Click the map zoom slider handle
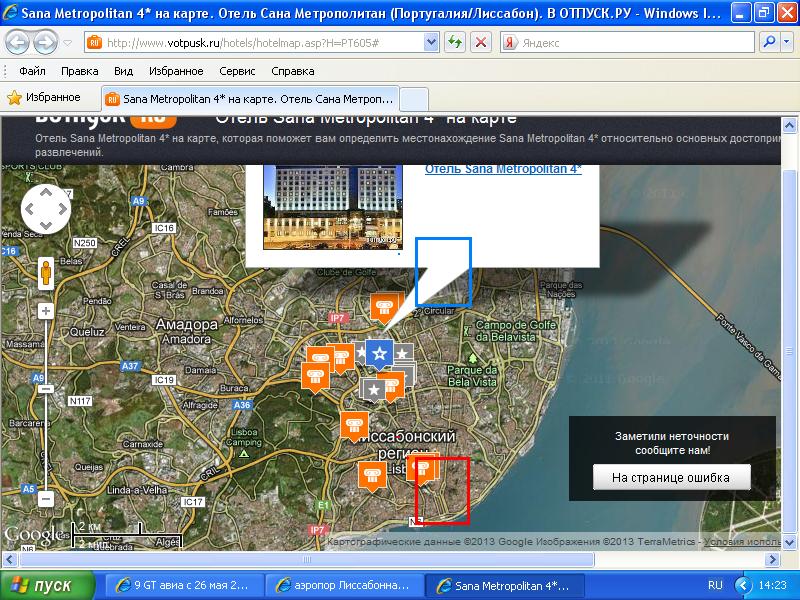This screenshot has height=600, width=800. click(46, 389)
